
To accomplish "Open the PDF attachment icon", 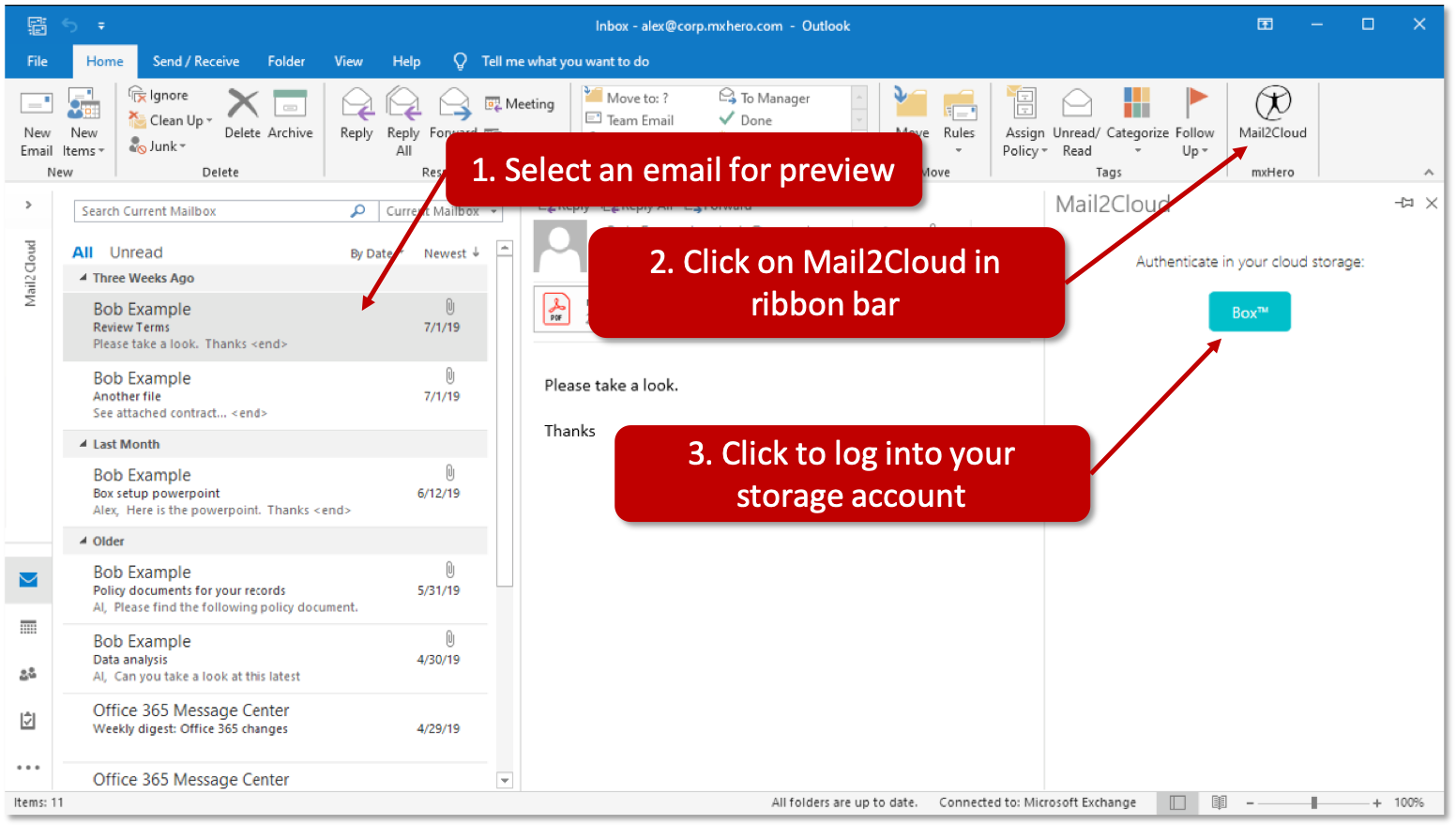I will [x=557, y=310].
